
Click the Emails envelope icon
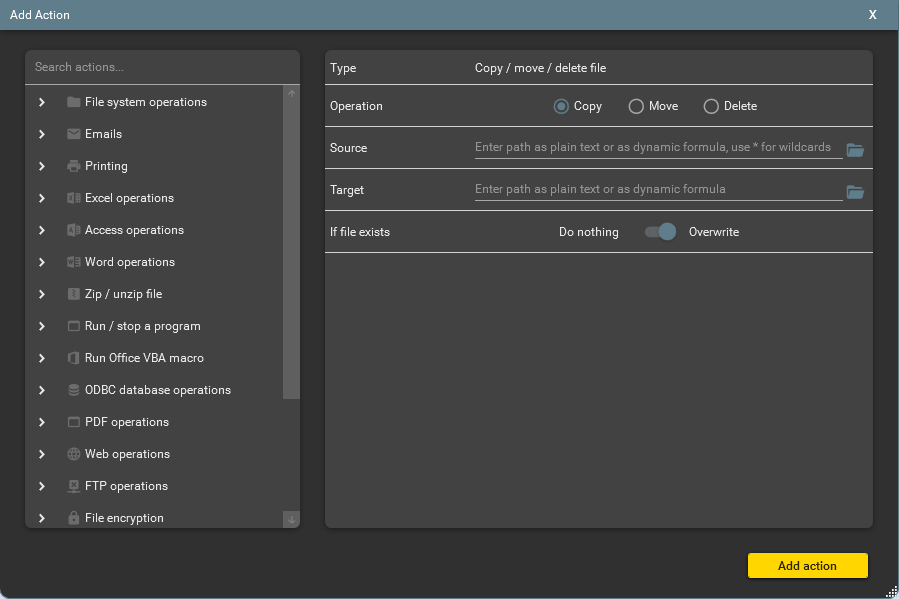click(73, 134)
